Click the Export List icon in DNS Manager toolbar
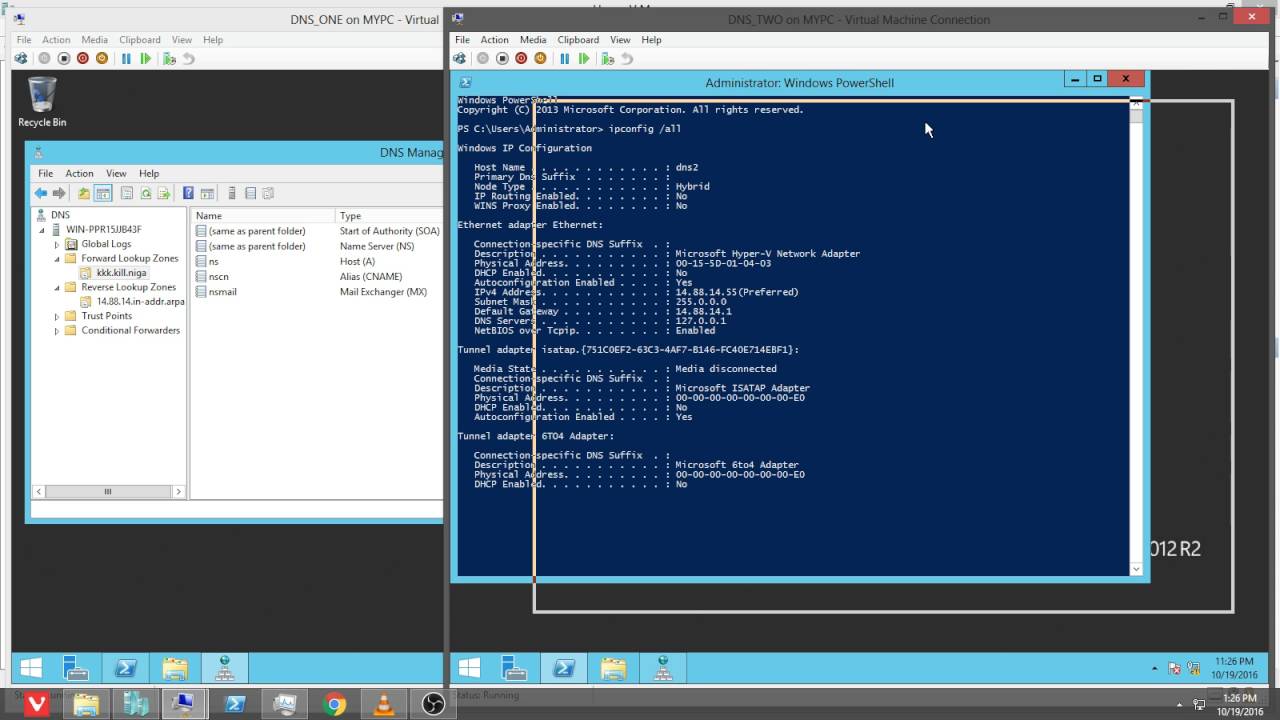 (x=164, y=193)
